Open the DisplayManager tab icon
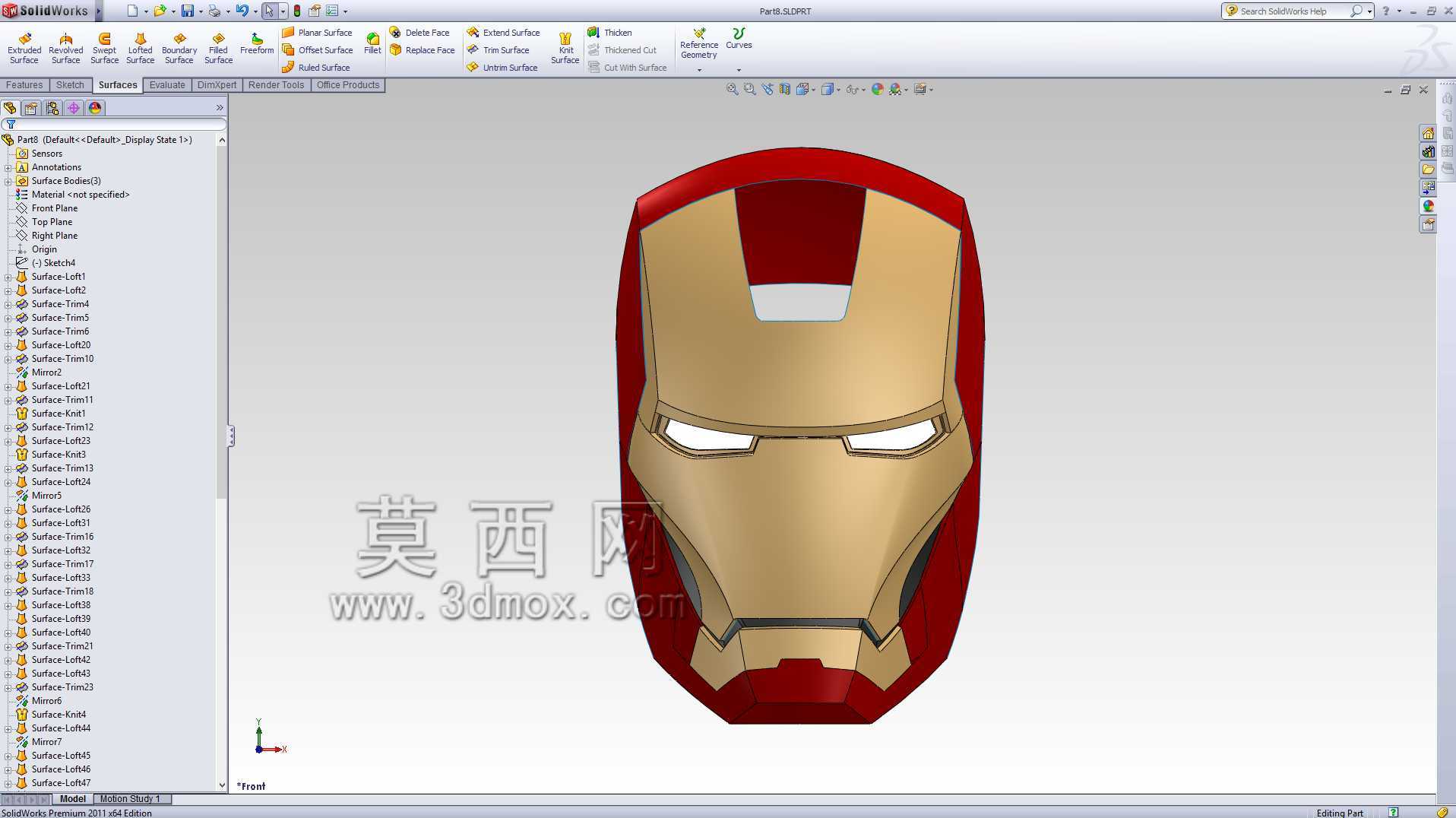The width and height of the screenshot is (1456, 818). click(95, 108)
